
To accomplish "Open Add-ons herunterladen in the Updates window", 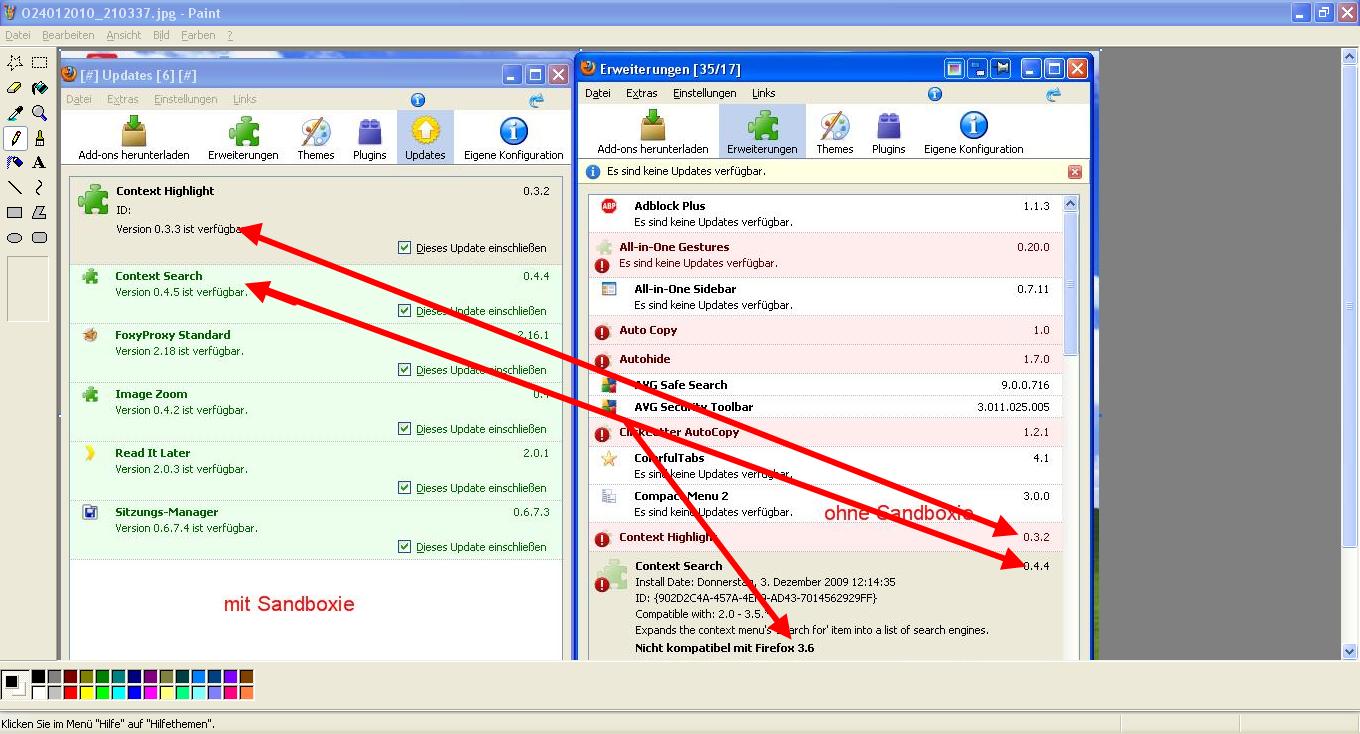I will 134,137.
